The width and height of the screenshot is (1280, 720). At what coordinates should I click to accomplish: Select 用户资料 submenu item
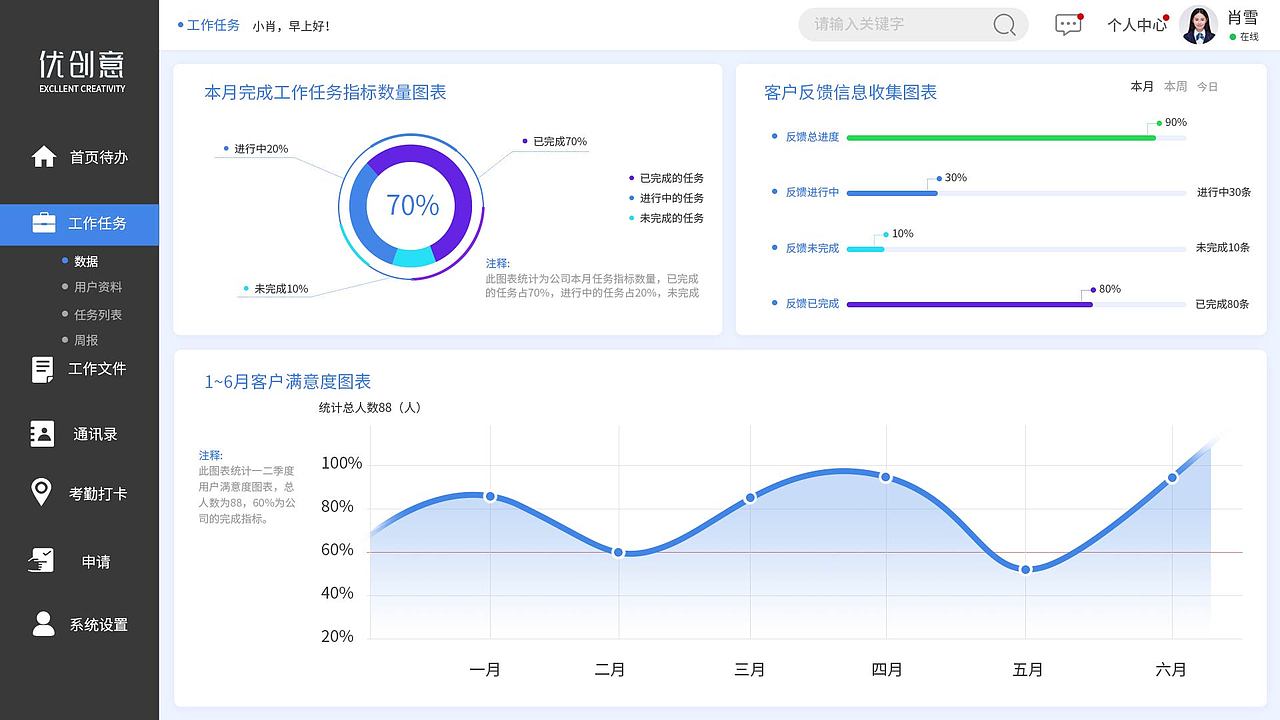tap(98, 287)
